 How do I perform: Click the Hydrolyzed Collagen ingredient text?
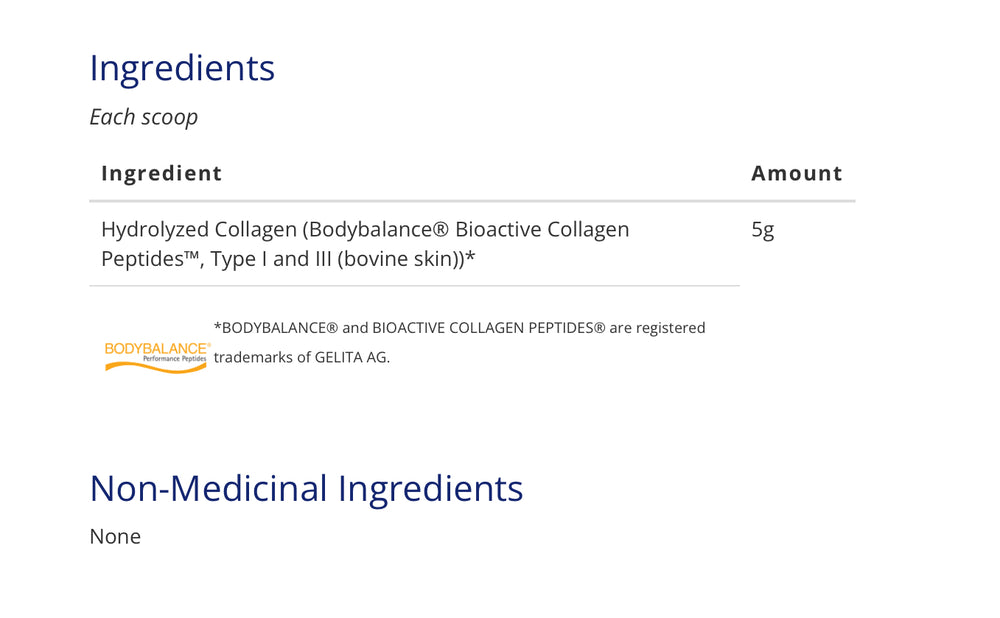(x=365, y=244)
